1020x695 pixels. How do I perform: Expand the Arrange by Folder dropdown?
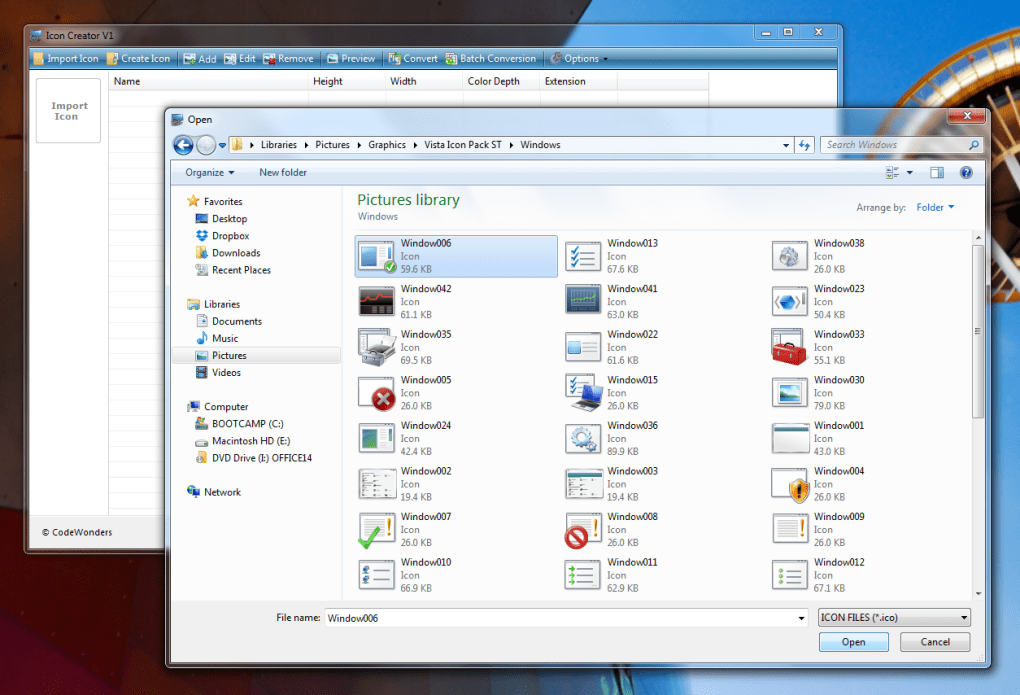[x=934, y=207]
